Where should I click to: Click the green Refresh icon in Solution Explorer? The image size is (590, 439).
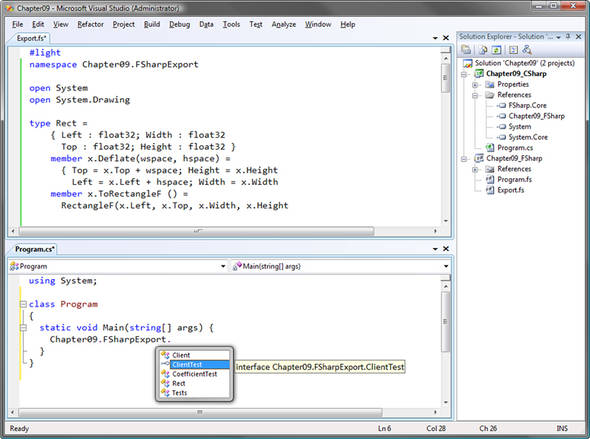(497, 50)
